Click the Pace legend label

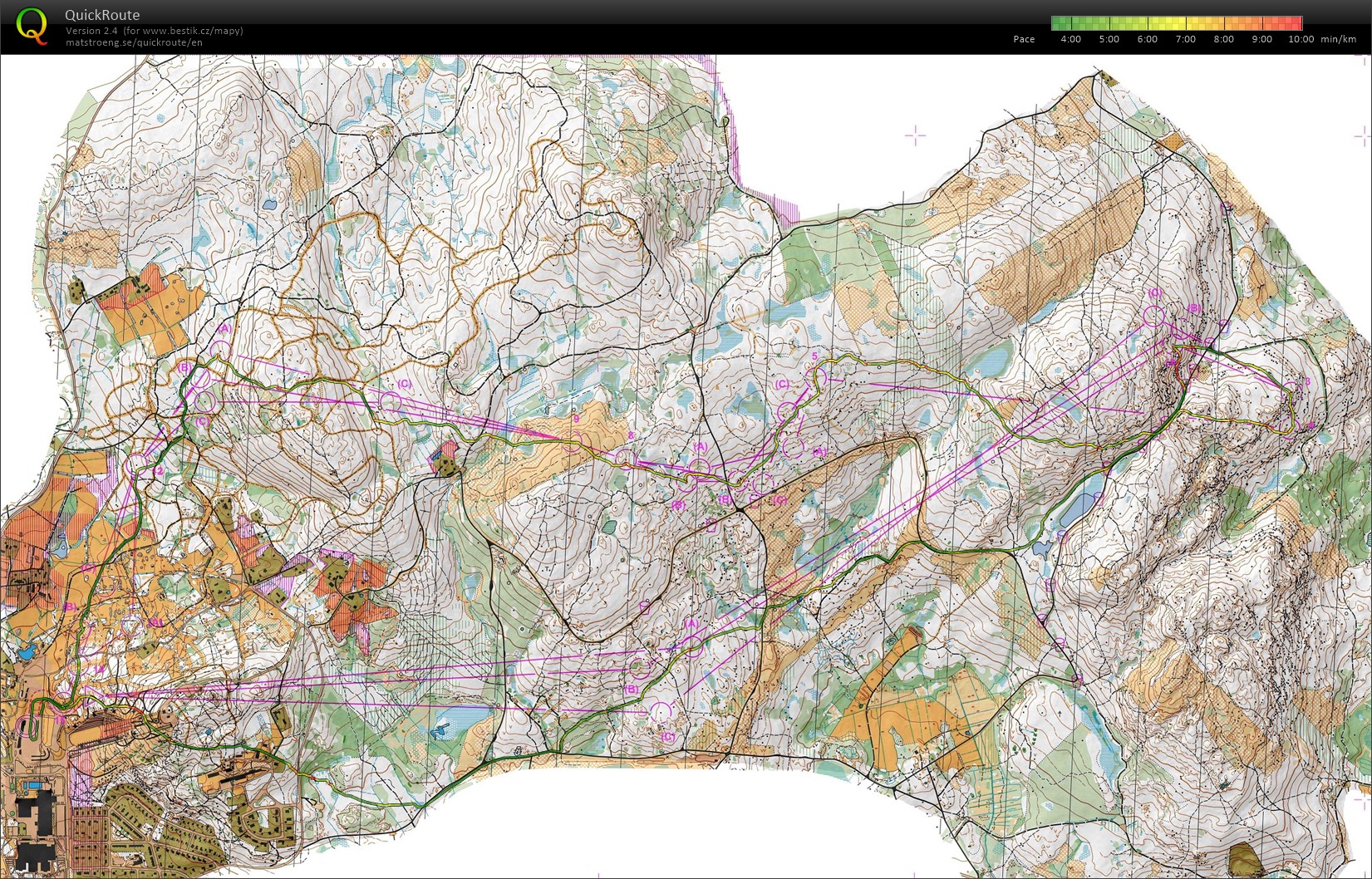pyautogui.click(x=1024, y=39)
